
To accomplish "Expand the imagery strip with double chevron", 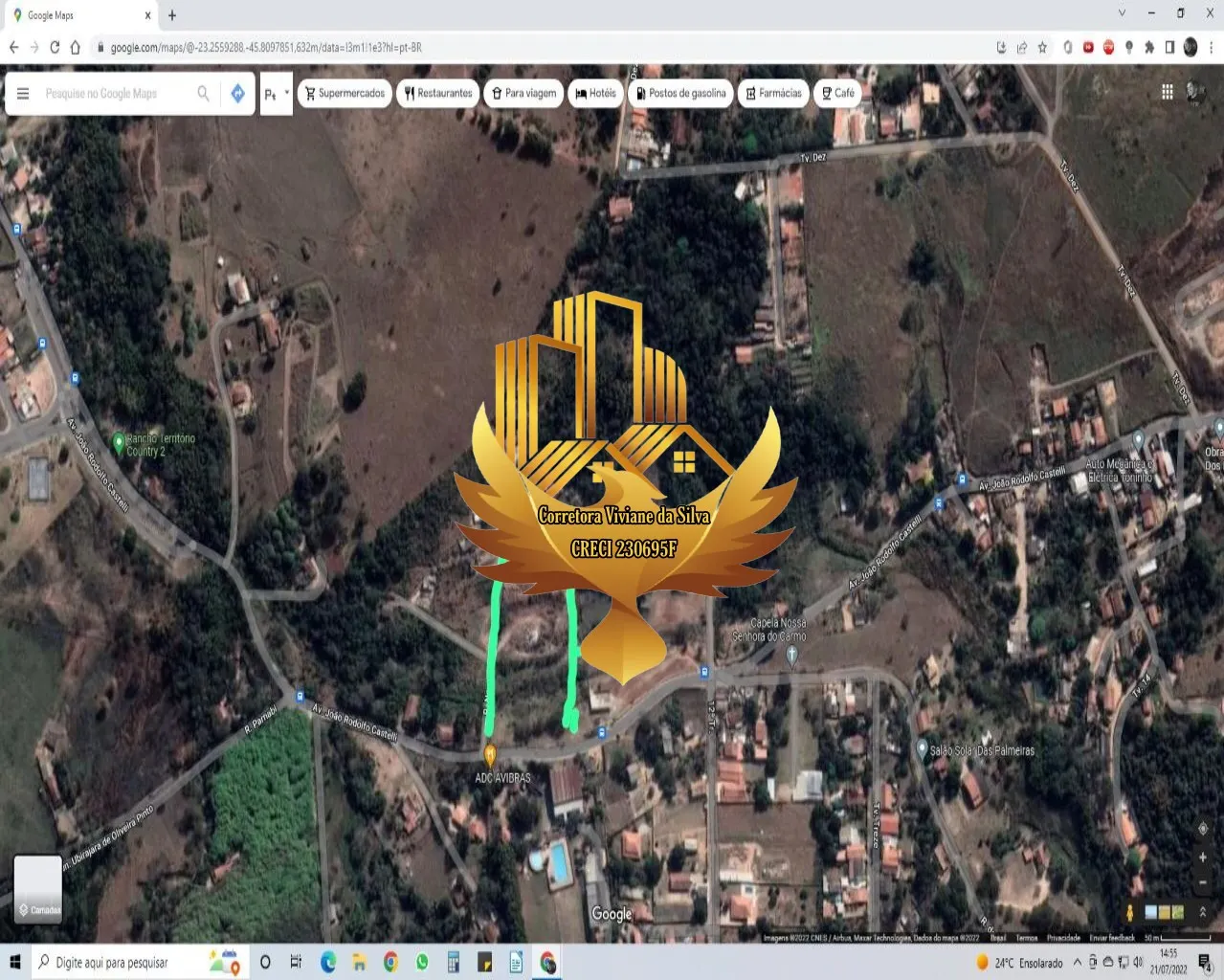I will click(x=1203, y=912).
